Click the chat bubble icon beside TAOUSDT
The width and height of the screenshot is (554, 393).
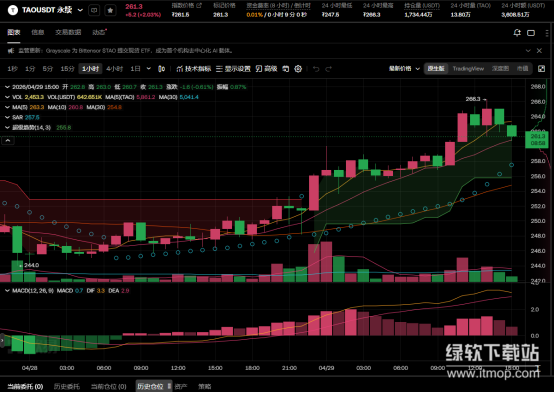pos(94,11)
